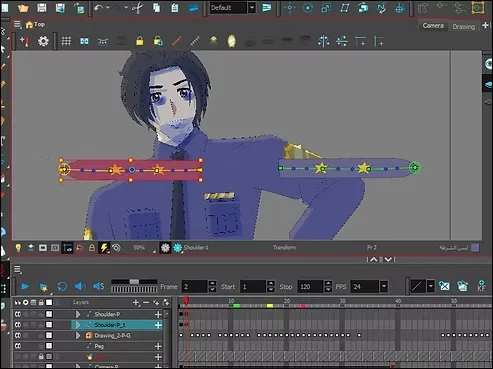Viewport: 493px width, 369px height.
Task: Add a new view tab with plus
Action: [x=485, y=25]
